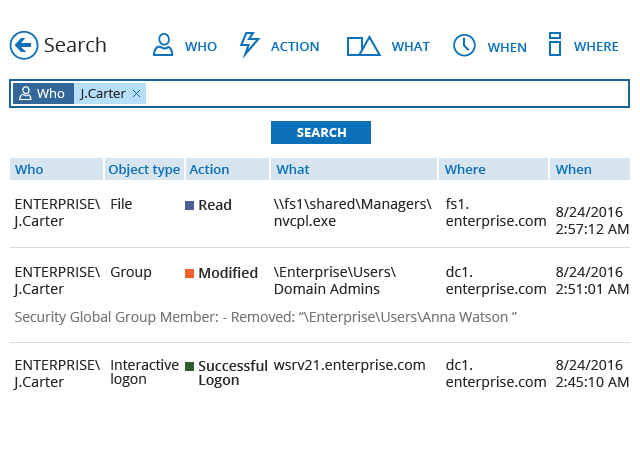This screenshot has width=640, height=450.
Task: Click the Interactive logon object type cell
Action: 144,372
